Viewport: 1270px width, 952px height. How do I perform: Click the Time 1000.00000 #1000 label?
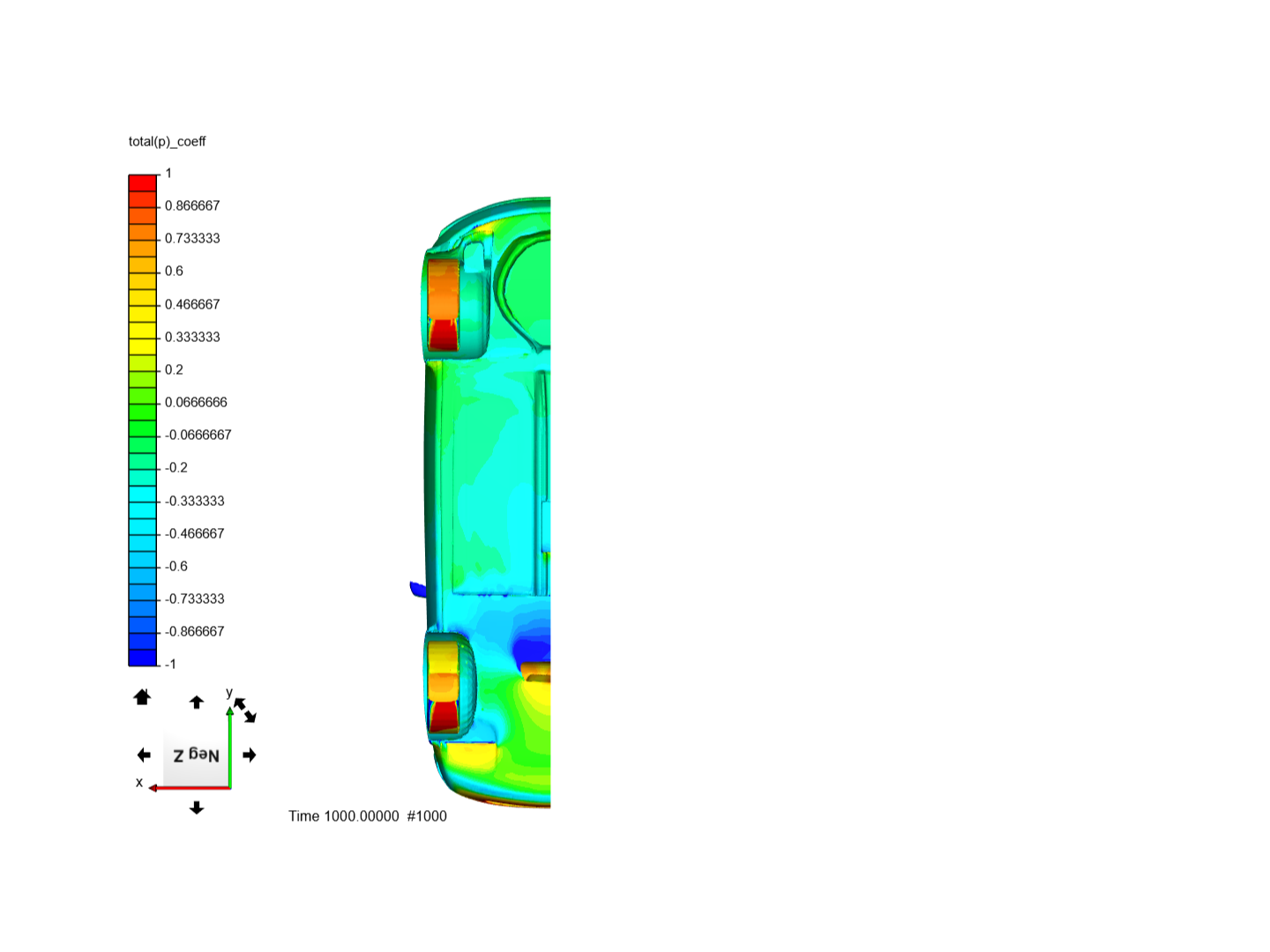[x=368, y=816]
